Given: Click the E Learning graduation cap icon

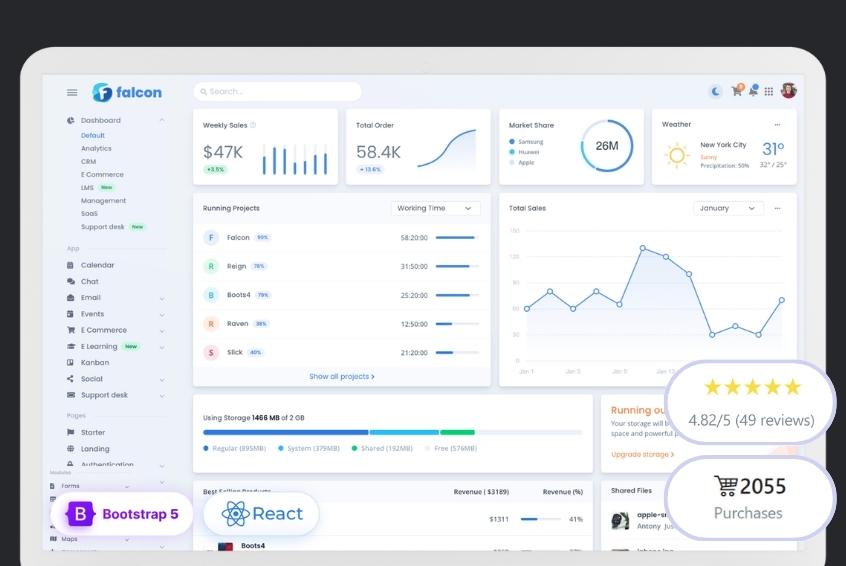Looking at the screenshot, I should [x=71, y=346].
